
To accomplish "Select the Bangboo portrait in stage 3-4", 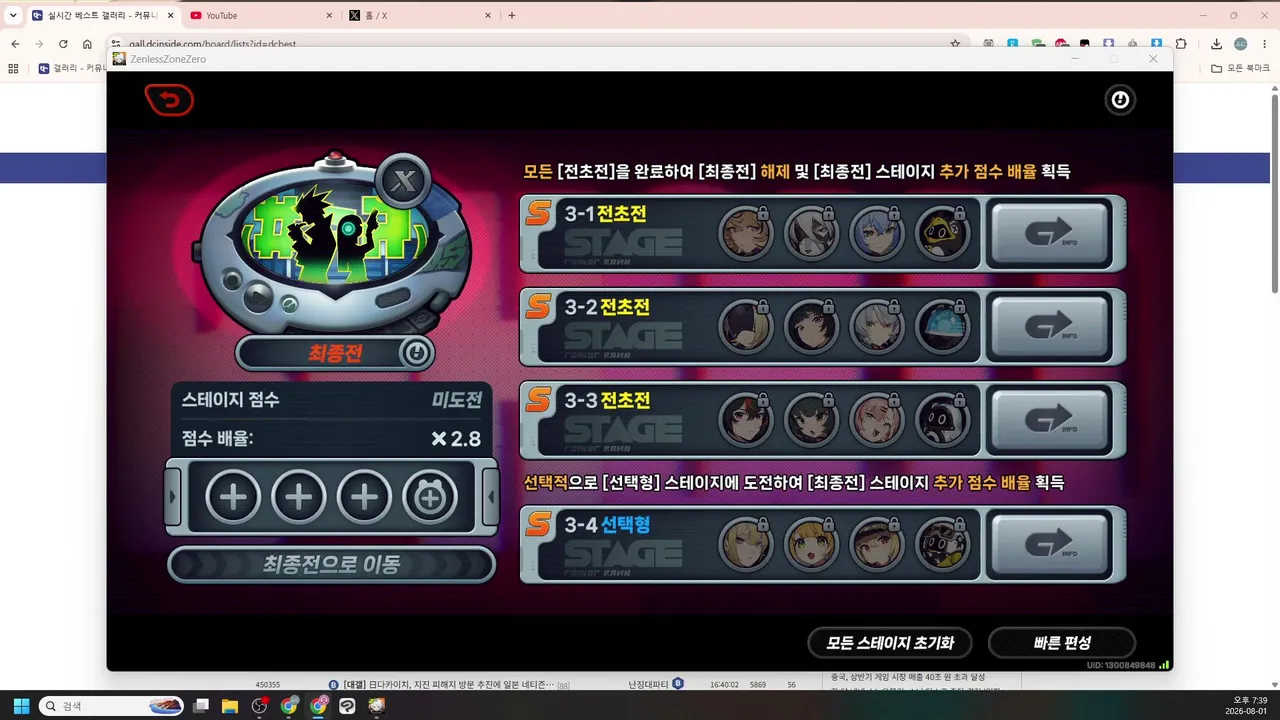I will click(x=942, y=545).
